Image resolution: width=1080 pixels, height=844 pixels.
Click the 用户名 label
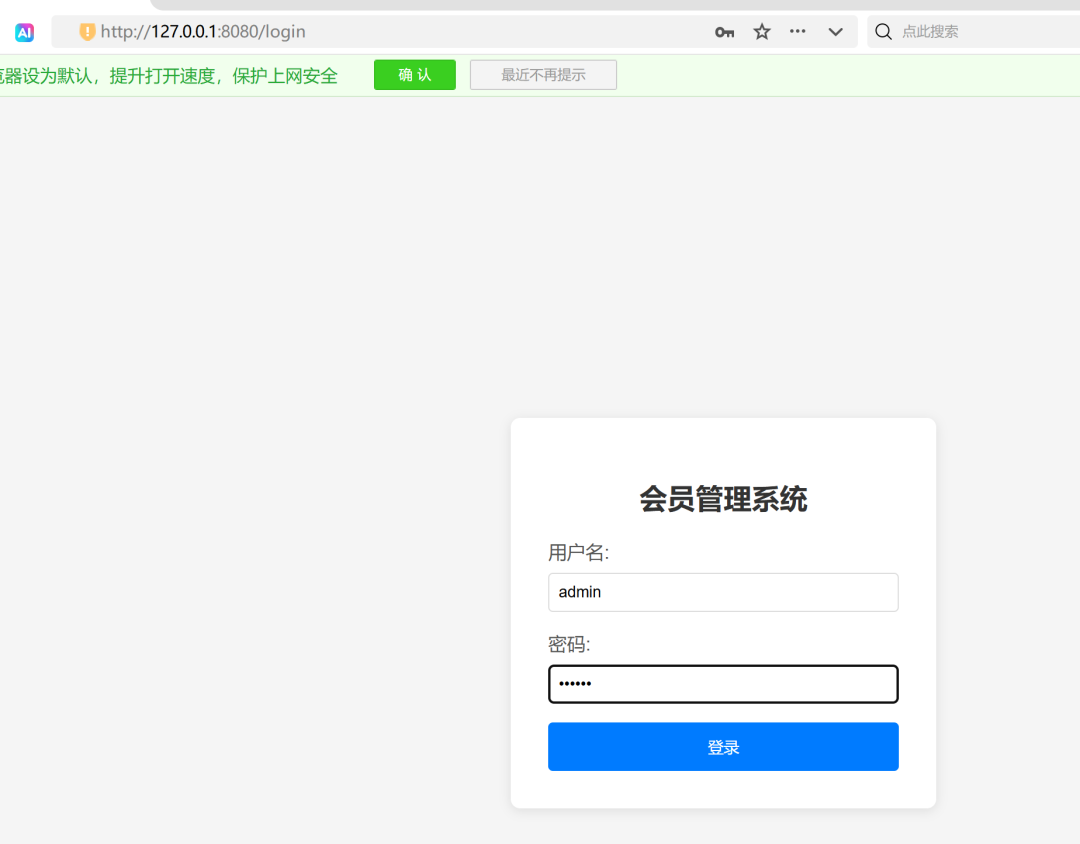[579, 553]
